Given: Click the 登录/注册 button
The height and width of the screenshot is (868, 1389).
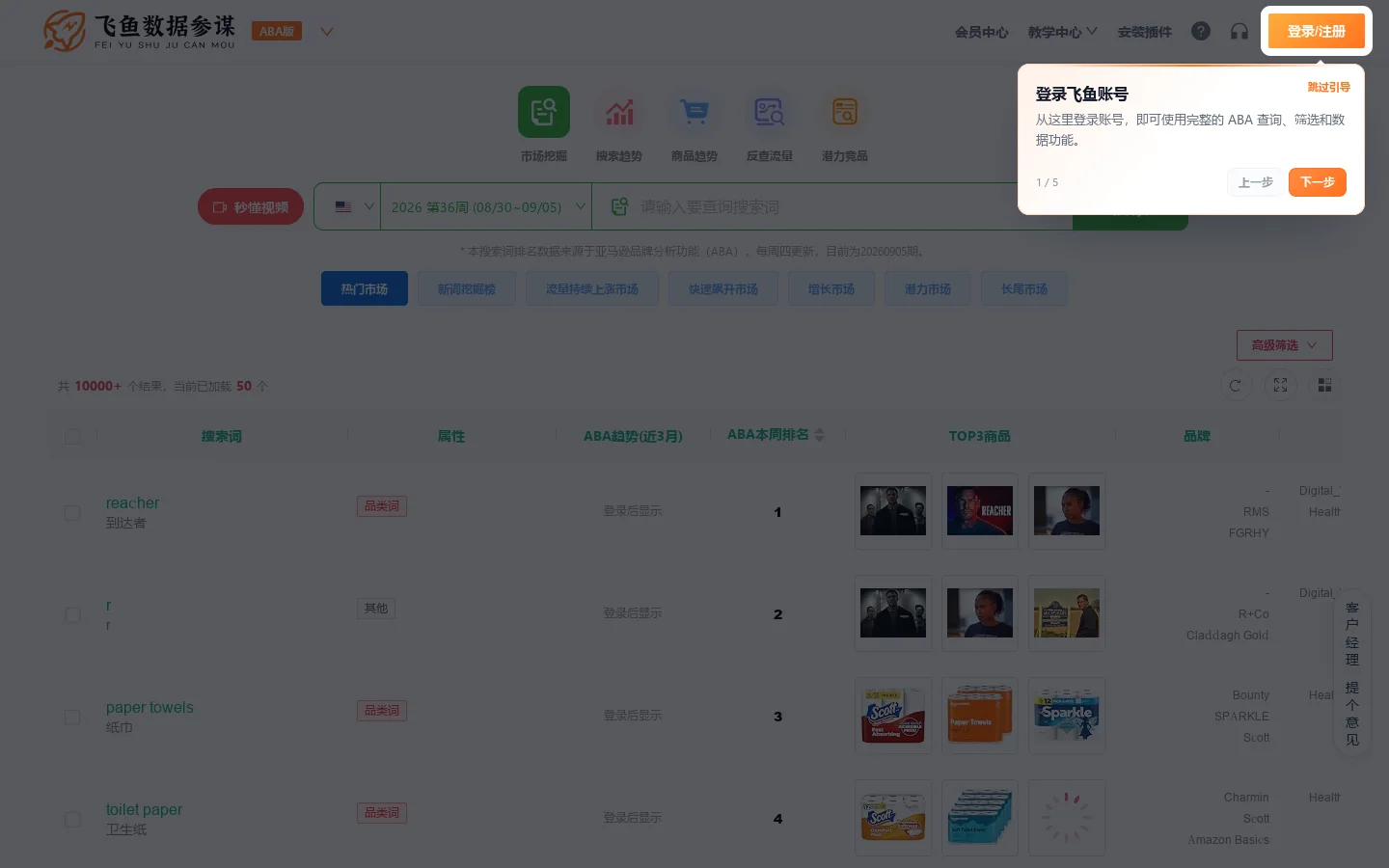Looking at the screenshot, I should [1316, 31].
